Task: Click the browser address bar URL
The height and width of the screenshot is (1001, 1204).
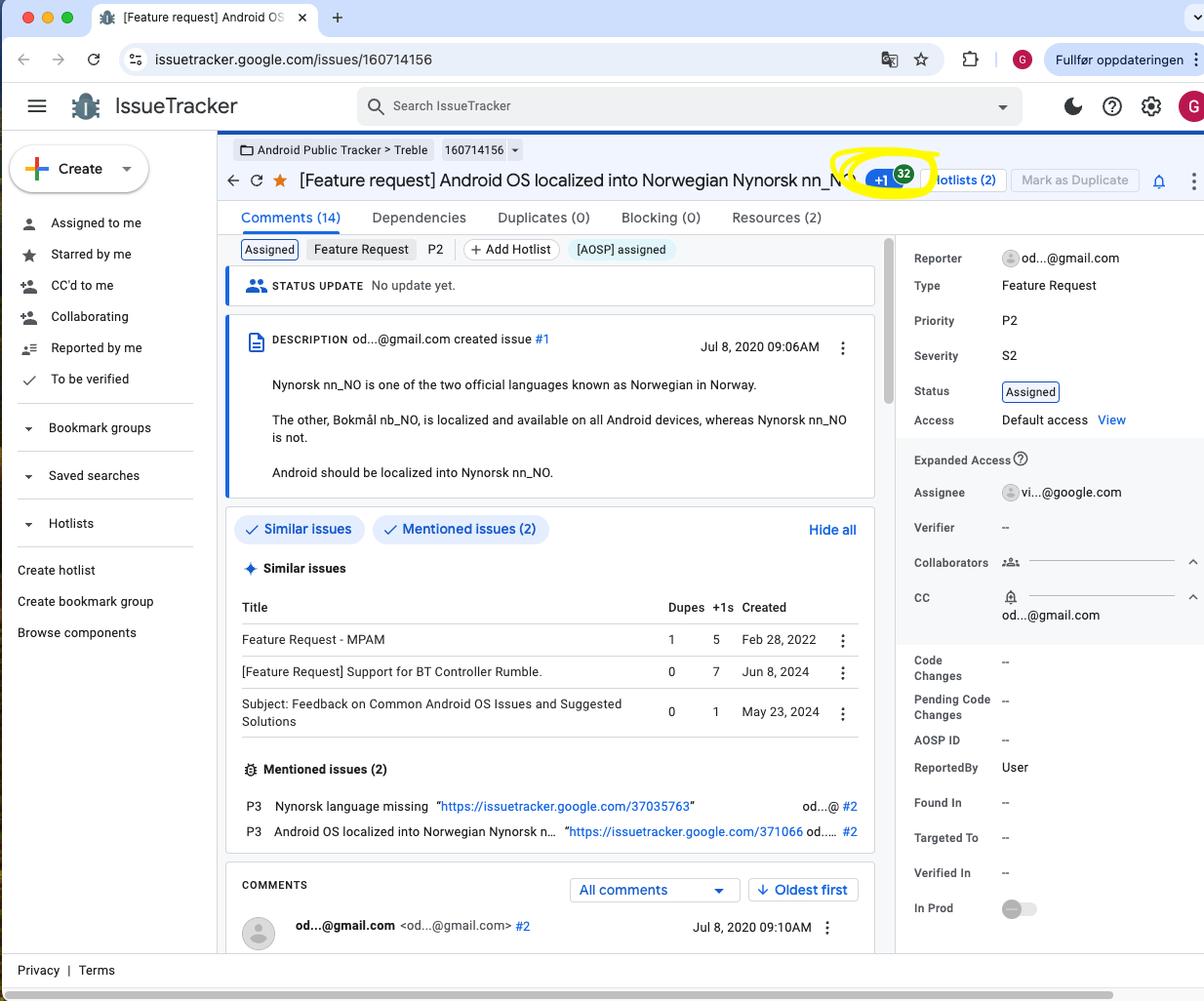Action: [294, 60]
